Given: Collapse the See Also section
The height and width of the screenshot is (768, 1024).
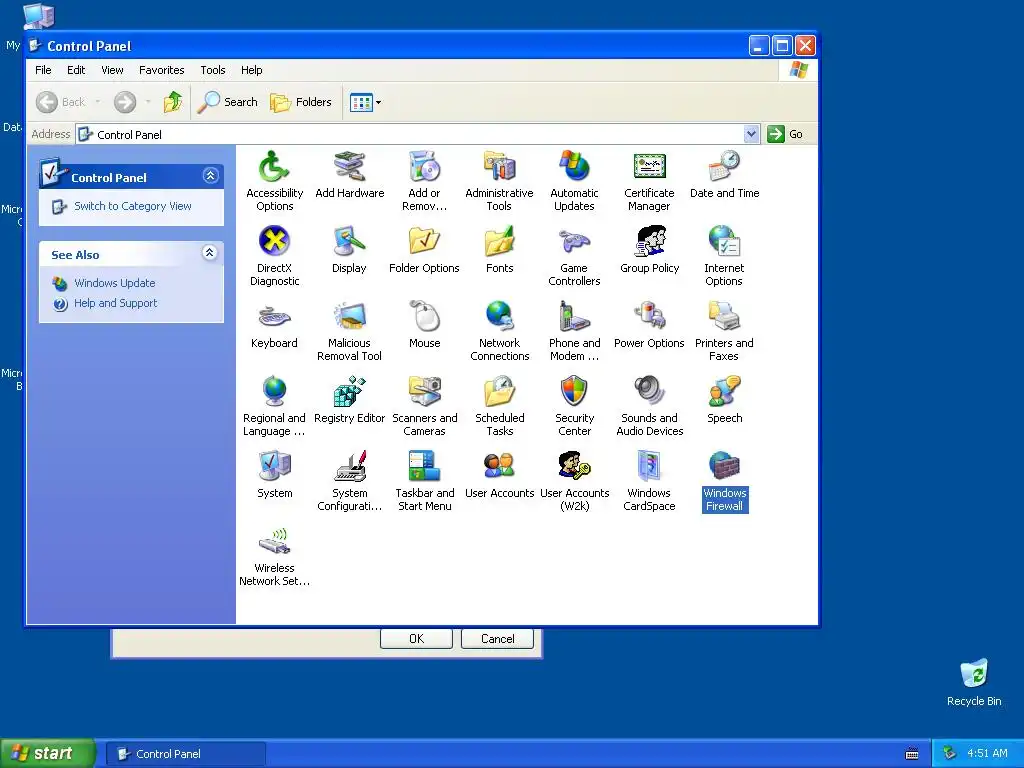Looking at the screenshot, I should point(210,253).
